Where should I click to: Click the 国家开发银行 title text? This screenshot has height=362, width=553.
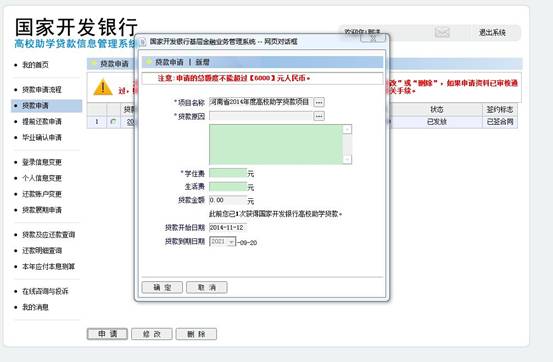click(76, 27)
